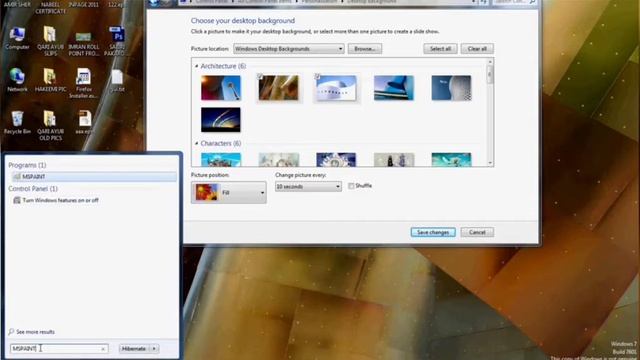The image size is (640, 360).
Task: Click the wallpaper list scrollbar thumb
Action: pyautogui.click(x=490, y=74)
